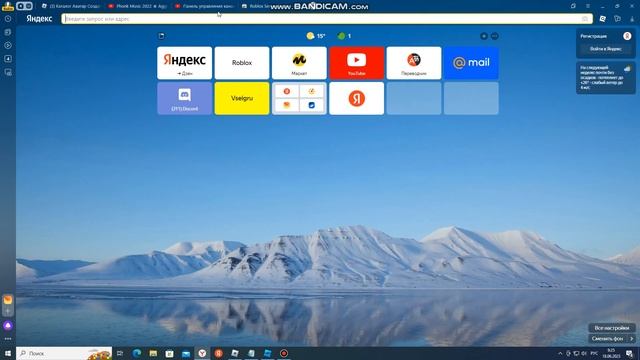The width and height of the screenshot is (640, 360).
Task: Open the folder tile with four small icons
Action: [x=299, y=98]
